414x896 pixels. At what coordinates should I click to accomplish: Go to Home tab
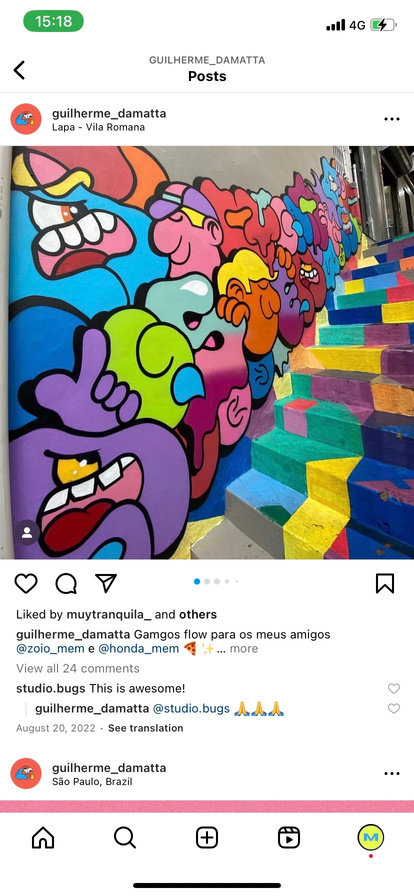(x=43, y=838)
